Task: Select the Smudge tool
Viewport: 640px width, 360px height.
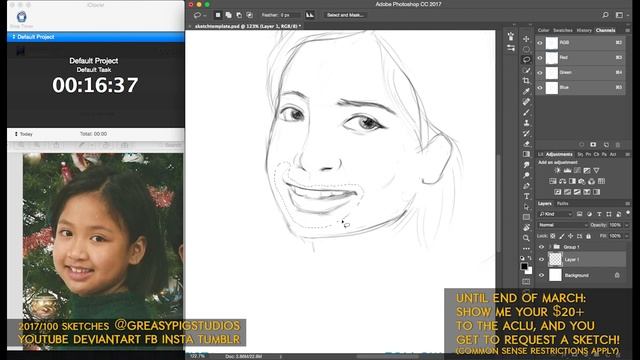Action: (x=527, y=164)
